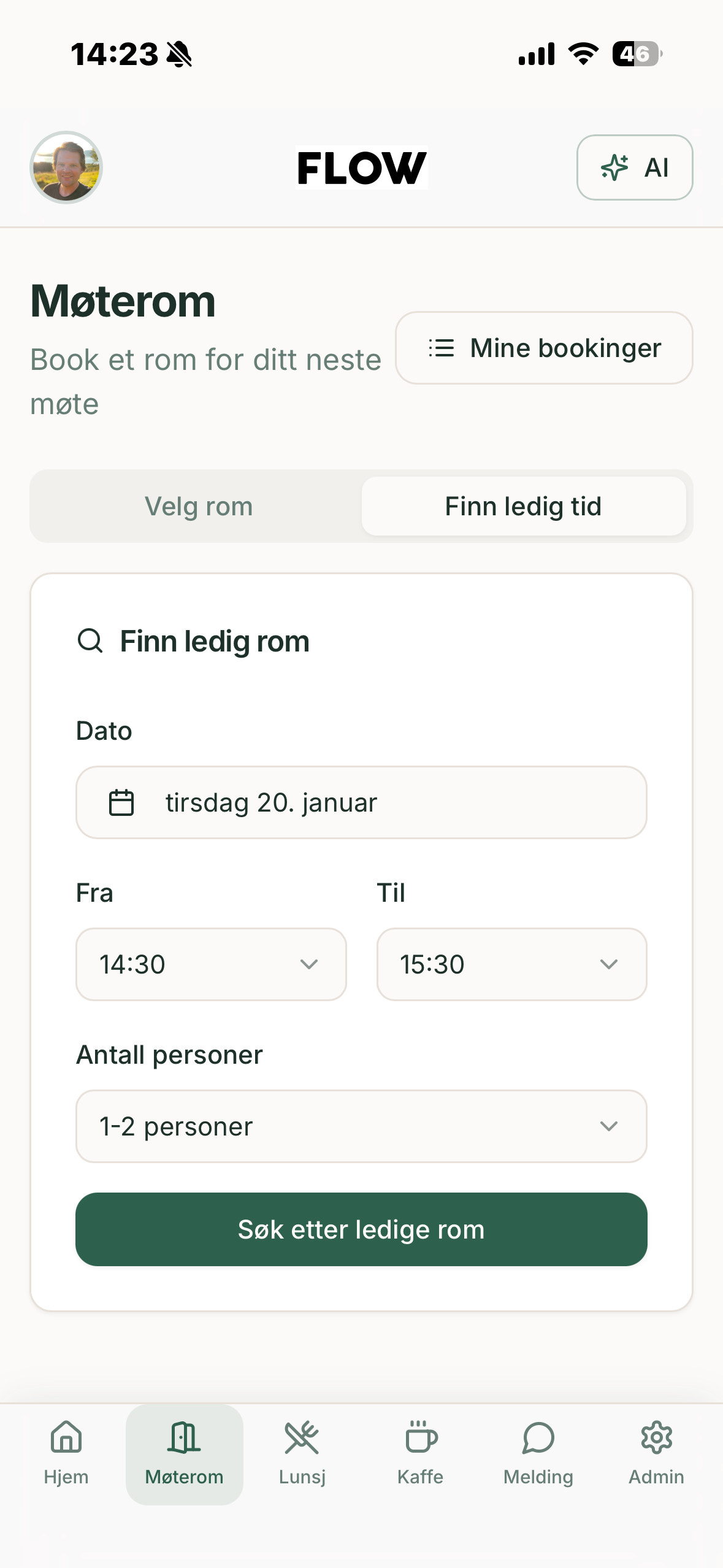723x1568 pixels.
Task: Click the date field showing tirsdag 20. januar
Action: pyautogui.click(x=361, y=802)
